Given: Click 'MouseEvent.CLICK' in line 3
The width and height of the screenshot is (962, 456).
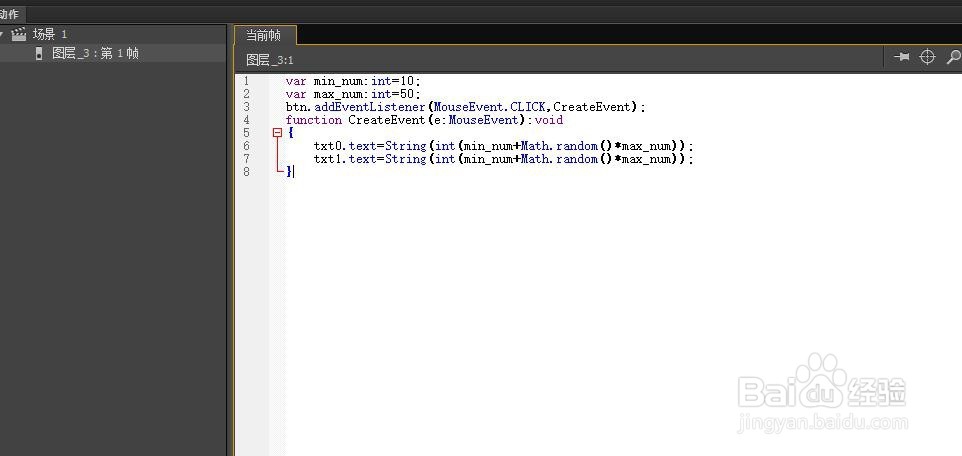Looking at the screenshot, I should 490,107.
